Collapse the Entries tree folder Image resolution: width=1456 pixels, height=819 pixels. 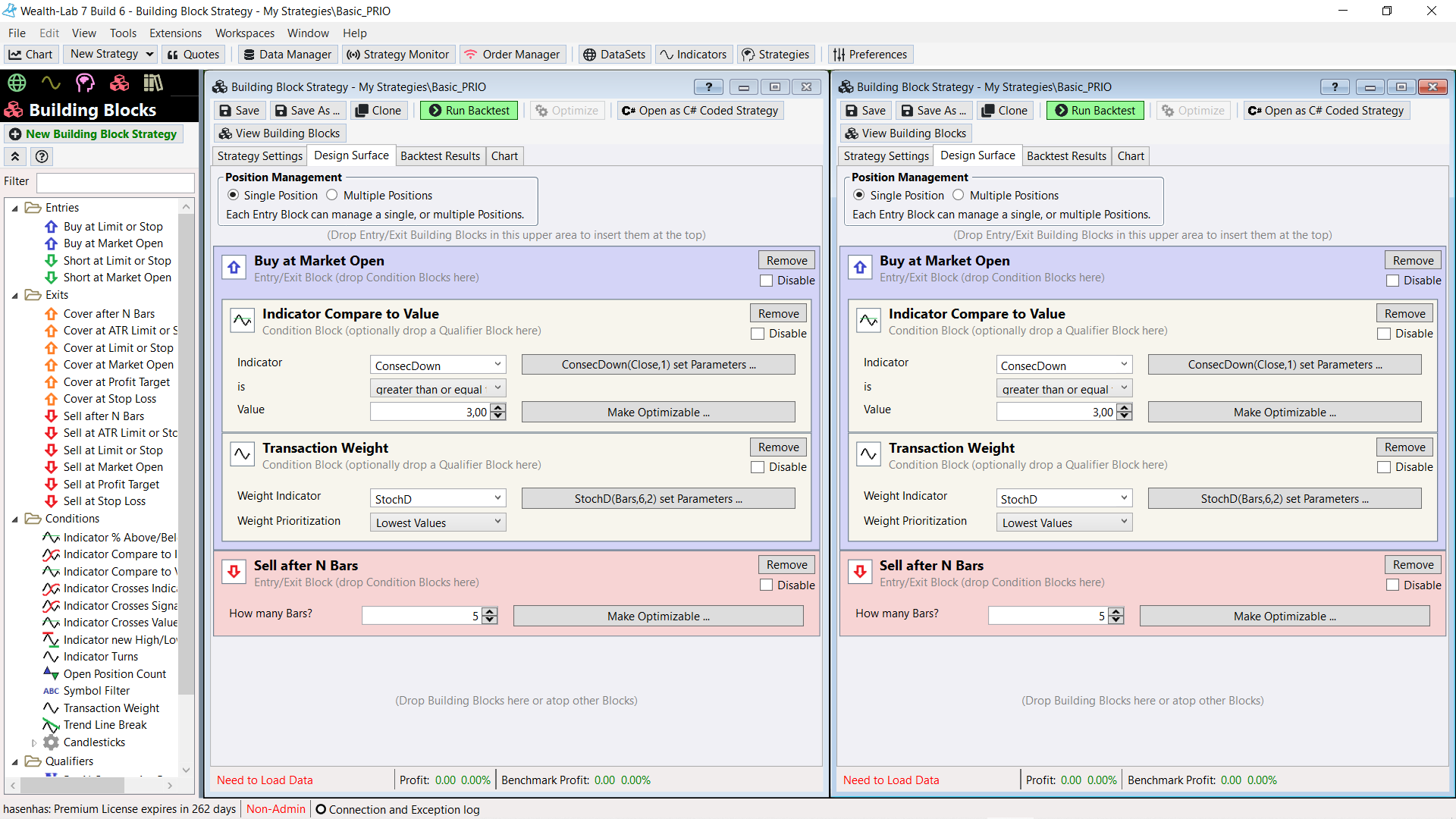point(14,208)
